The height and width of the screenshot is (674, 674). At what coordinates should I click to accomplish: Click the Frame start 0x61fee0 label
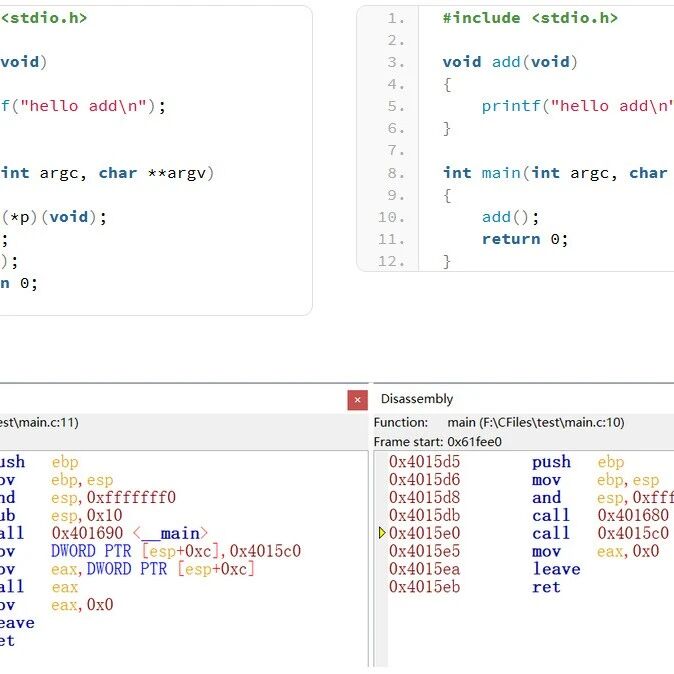pyautogui.click(x=437, y=441)
